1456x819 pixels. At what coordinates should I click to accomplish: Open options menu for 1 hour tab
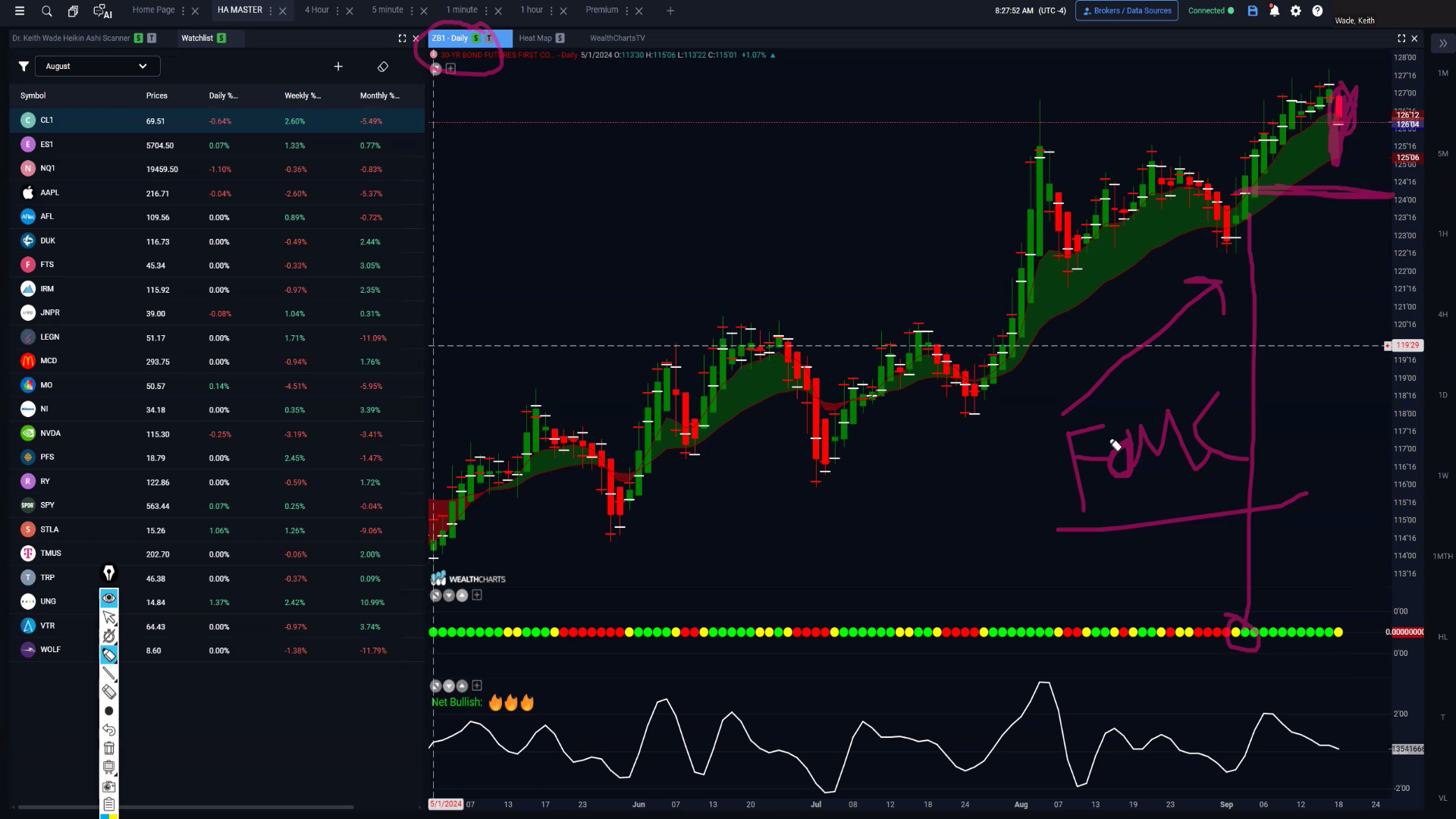coord(551,11)
